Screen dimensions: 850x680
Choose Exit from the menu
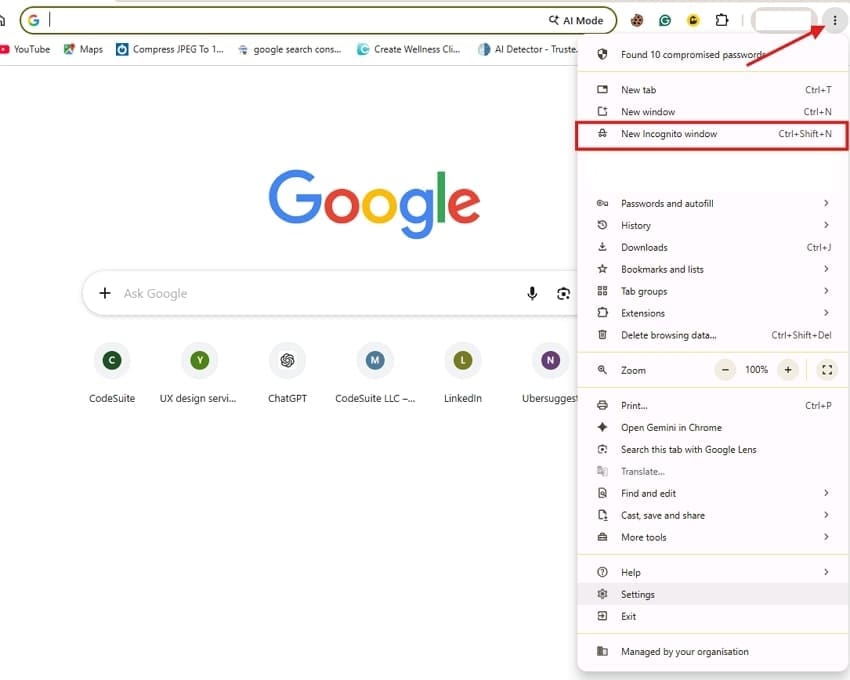(712, 617)
